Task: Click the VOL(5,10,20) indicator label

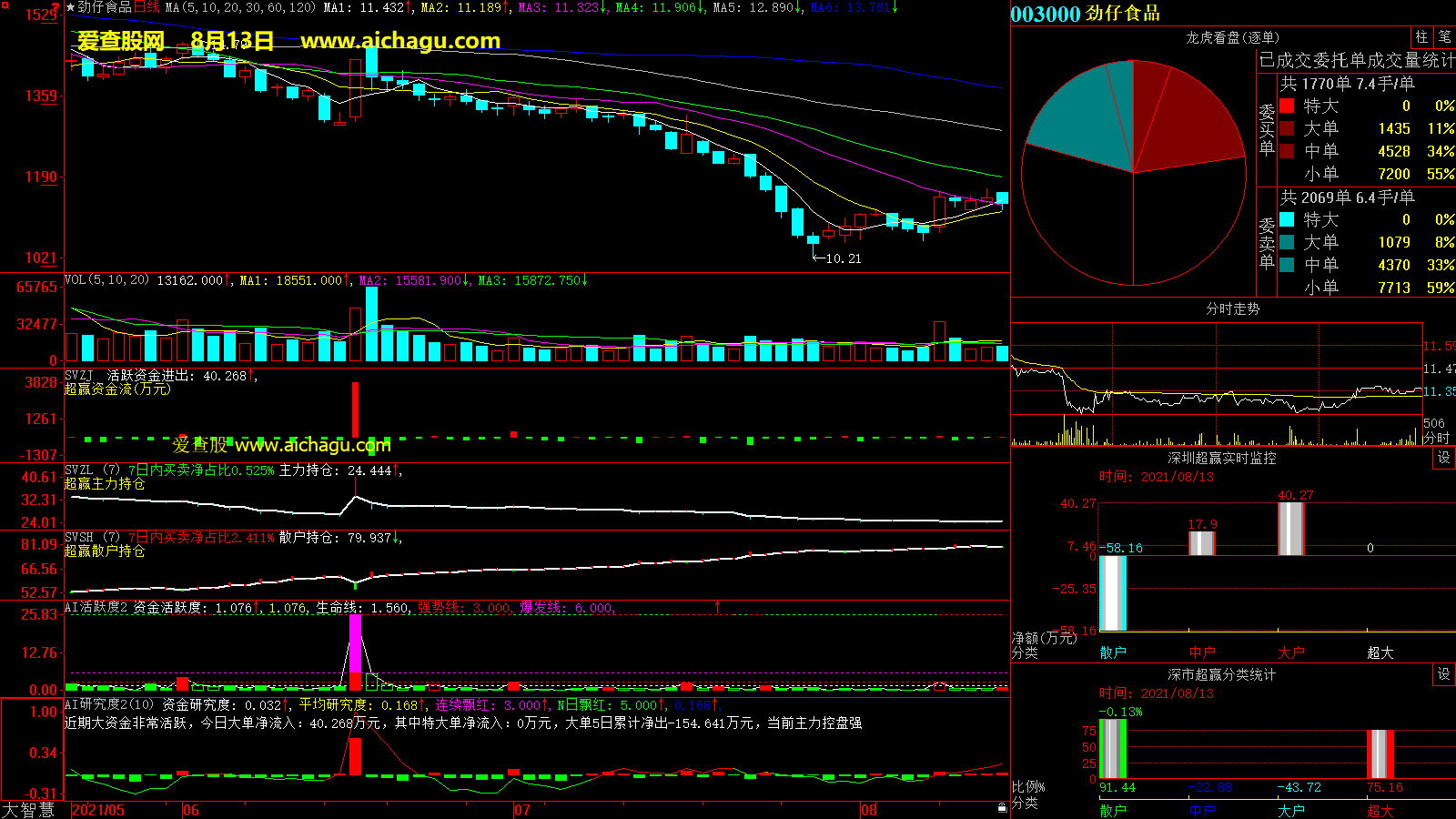Action: coord(106,280)
